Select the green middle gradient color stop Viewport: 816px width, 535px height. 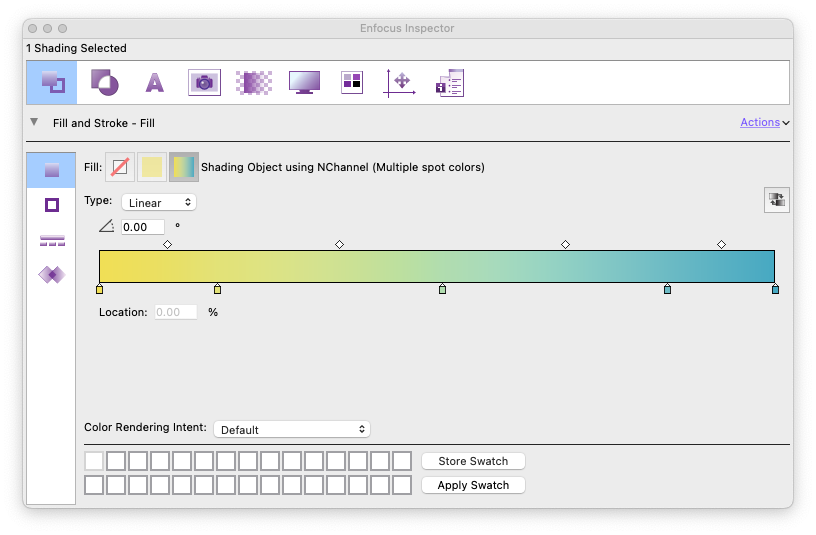point(442,290)
